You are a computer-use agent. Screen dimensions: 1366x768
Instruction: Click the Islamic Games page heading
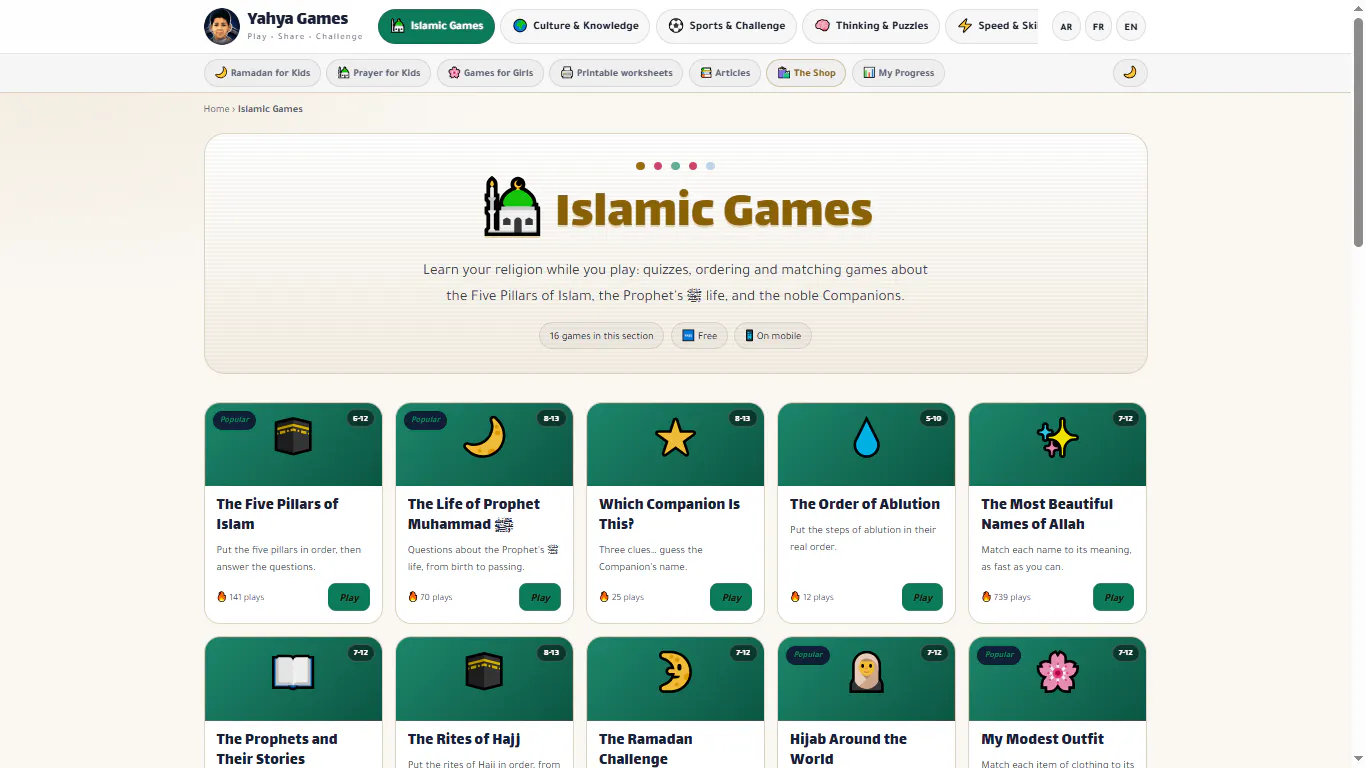coord(714,210)
